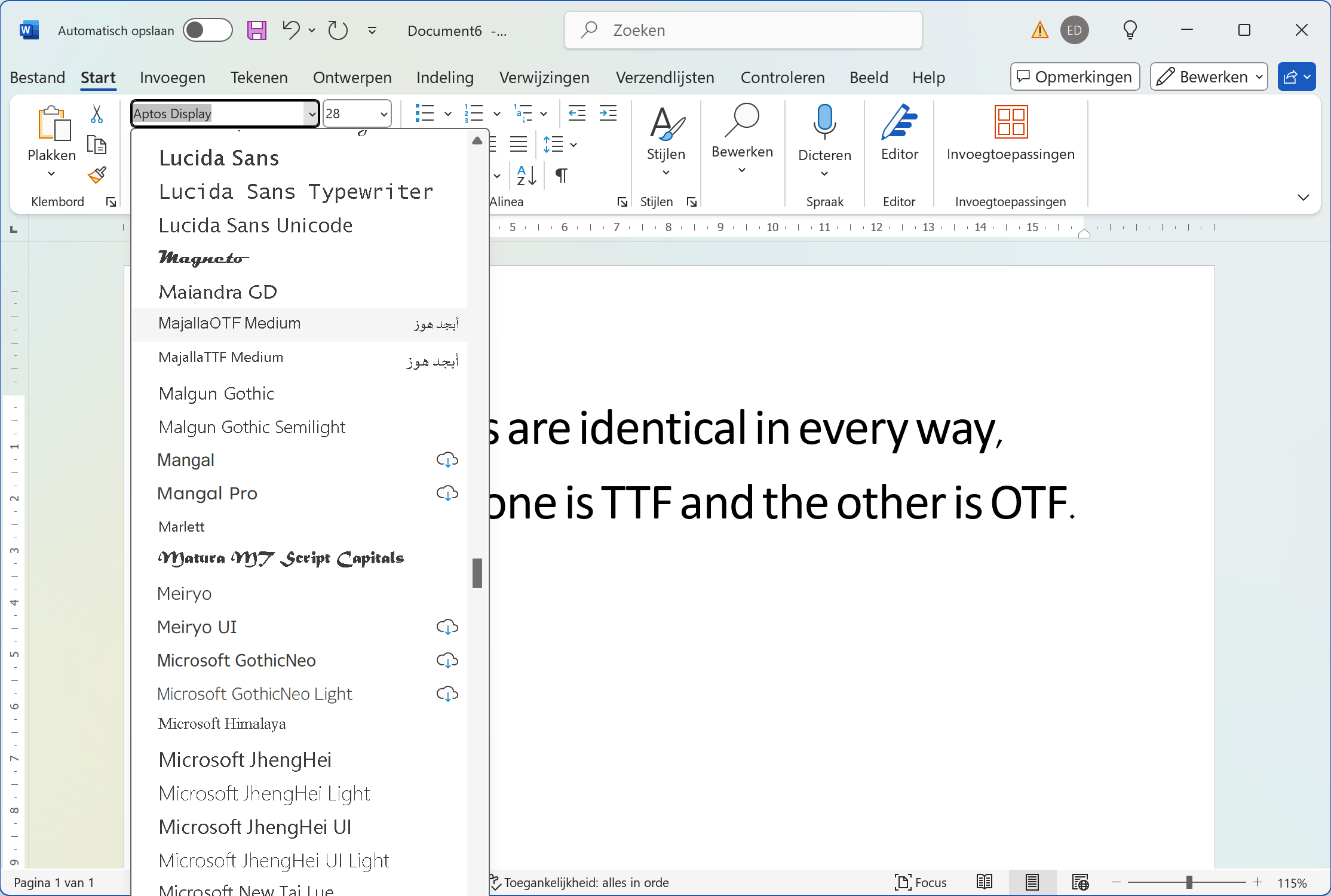Apply numbered list formatting

[474, 113]
